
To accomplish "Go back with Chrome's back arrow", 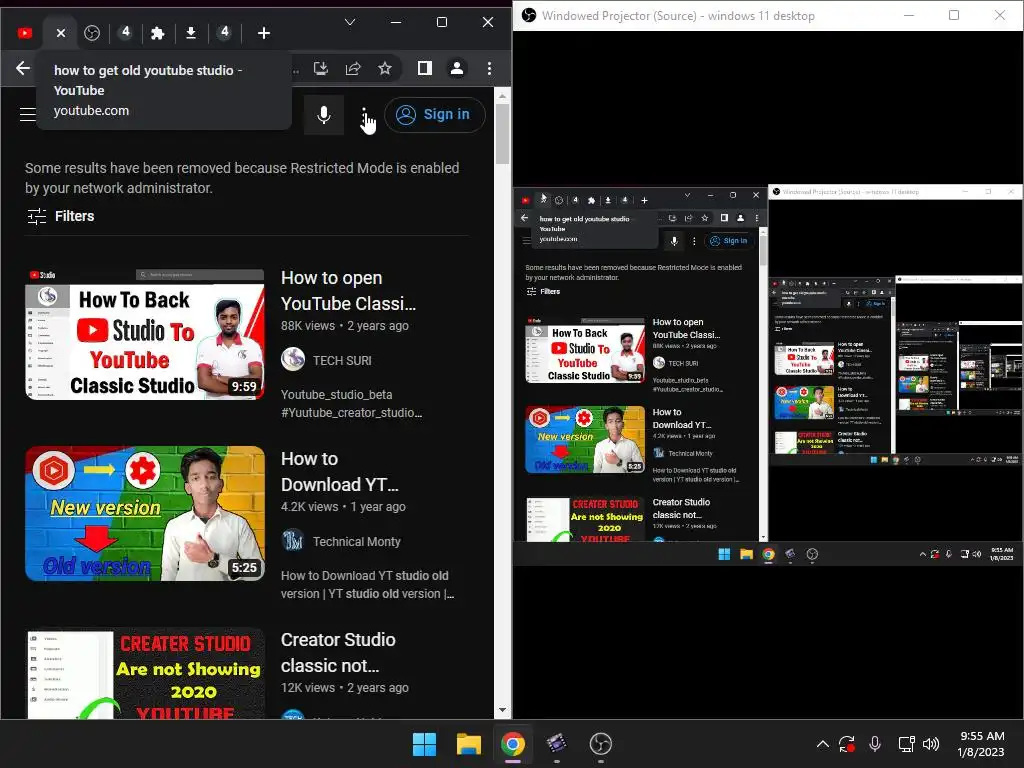I will coord(23,68).
